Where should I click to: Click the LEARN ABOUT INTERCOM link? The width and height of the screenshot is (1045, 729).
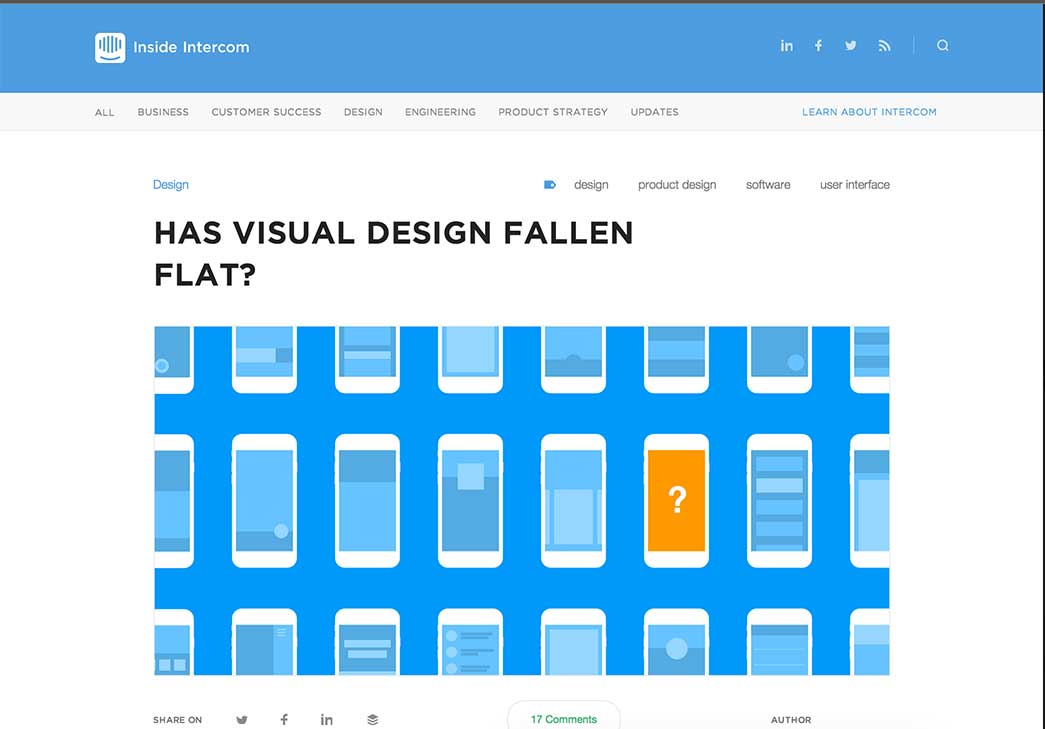pyautogui.click(x=868, y=112)
